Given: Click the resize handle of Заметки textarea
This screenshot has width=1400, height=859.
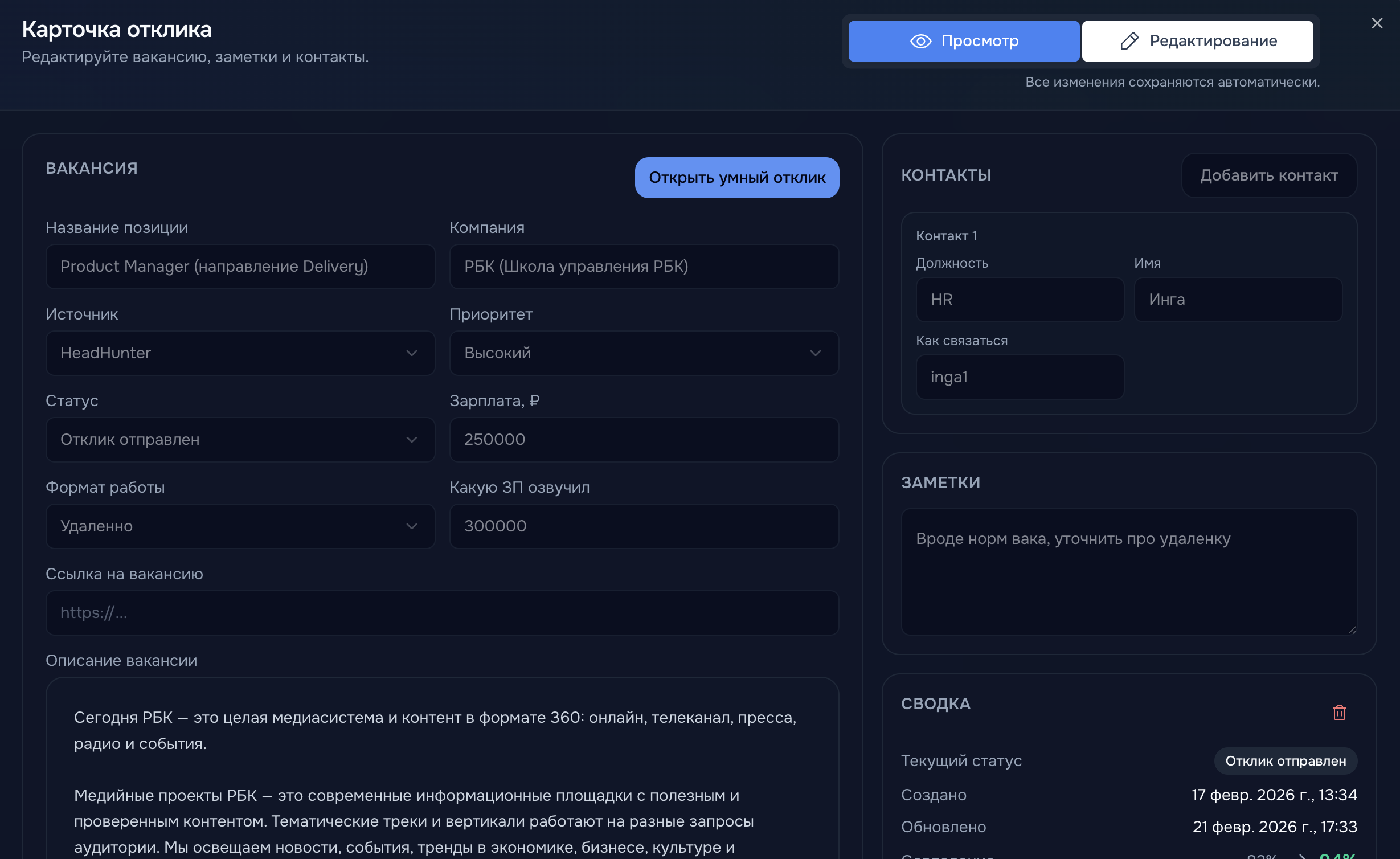Looking at the screenshot, I should point(1352,630).
